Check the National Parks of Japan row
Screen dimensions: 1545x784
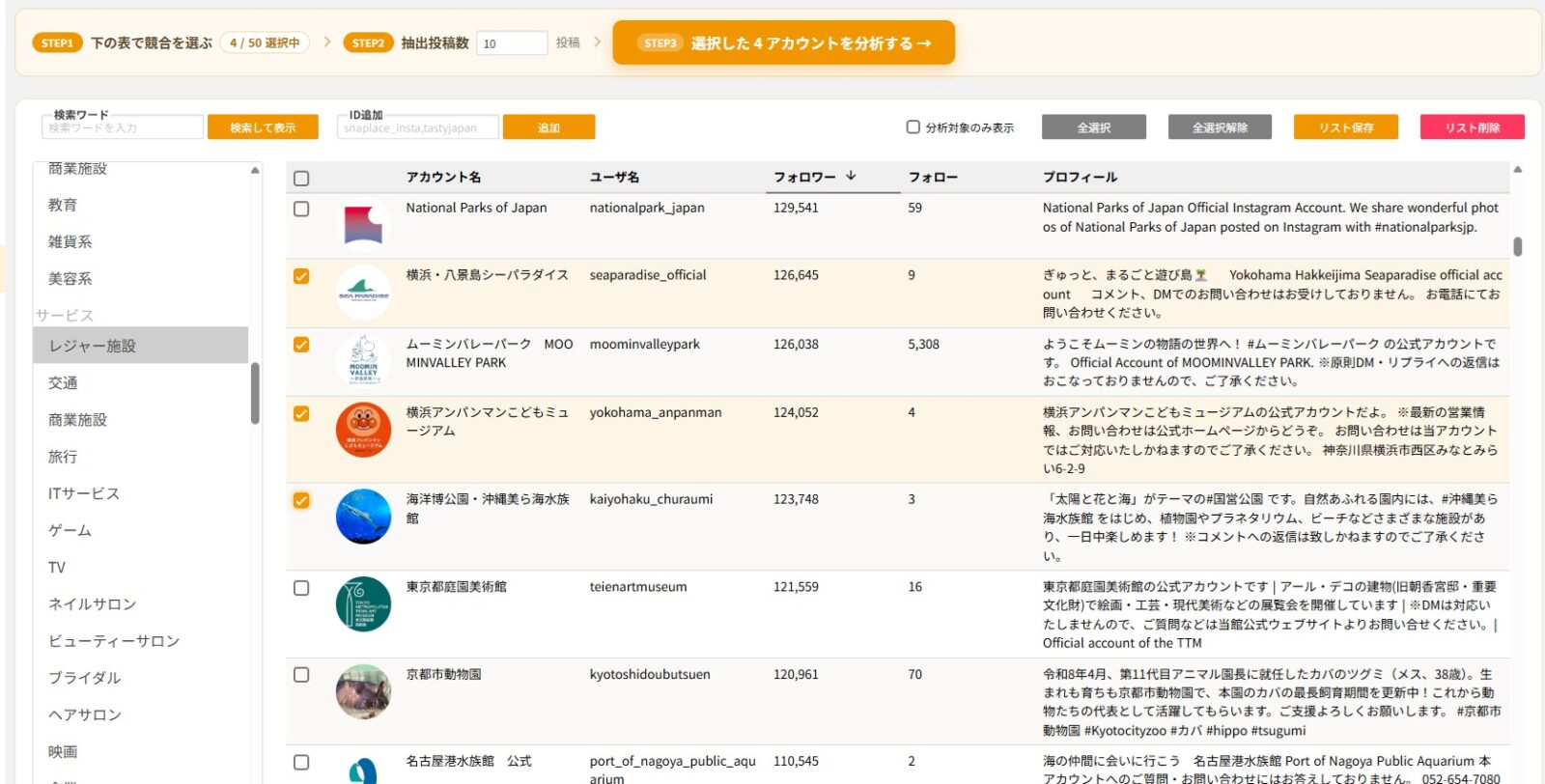point(301,209)
